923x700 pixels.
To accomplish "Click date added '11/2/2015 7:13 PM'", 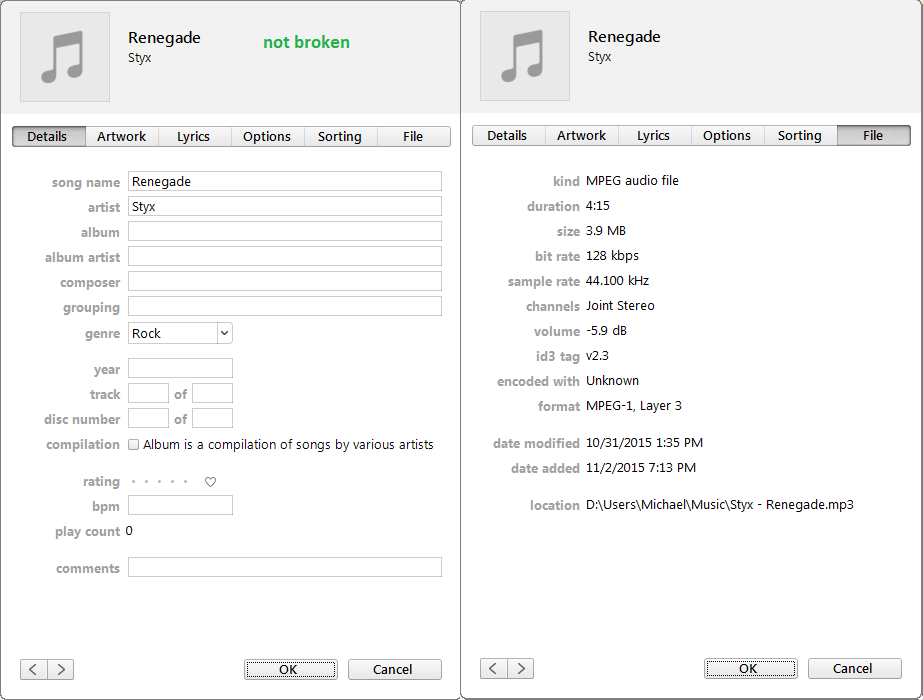I will (641, 467).
